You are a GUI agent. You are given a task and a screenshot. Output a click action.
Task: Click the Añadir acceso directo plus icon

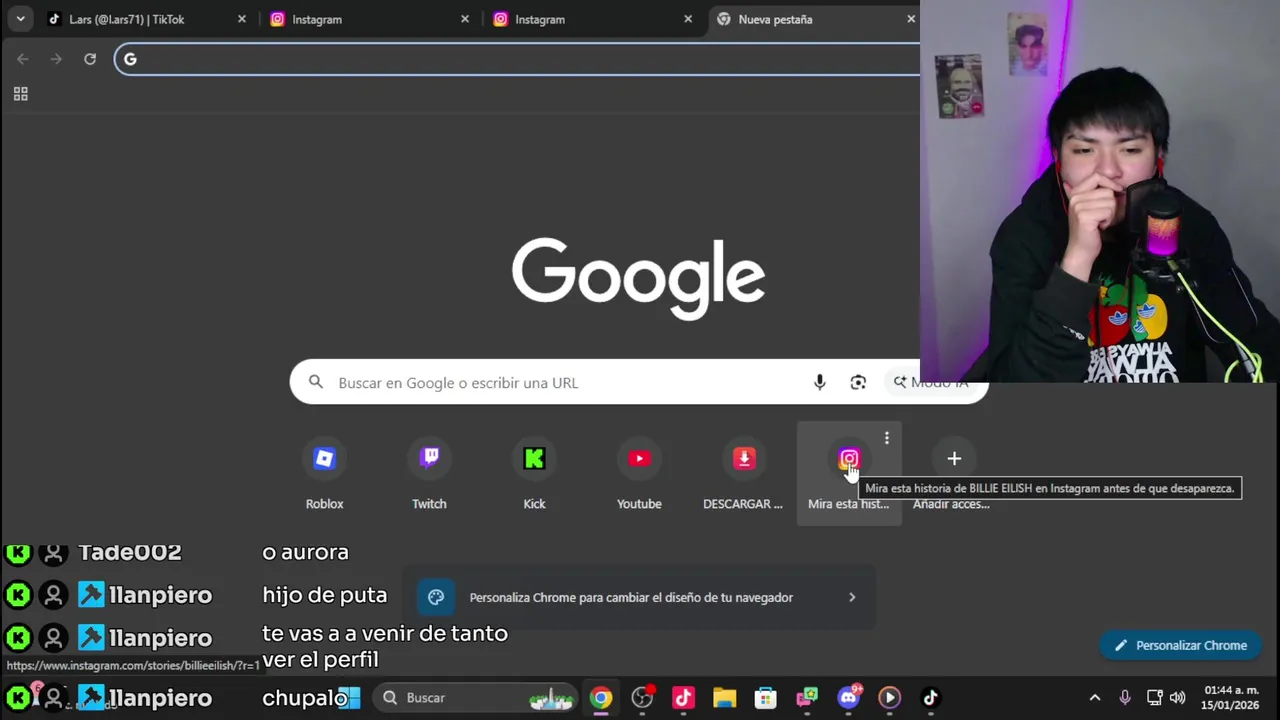point(954,458)
